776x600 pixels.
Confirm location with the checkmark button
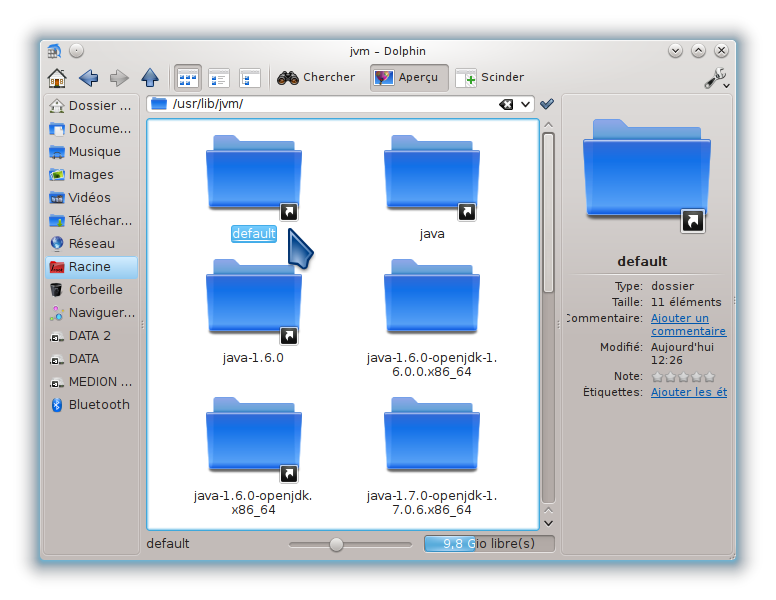point(547,104)
